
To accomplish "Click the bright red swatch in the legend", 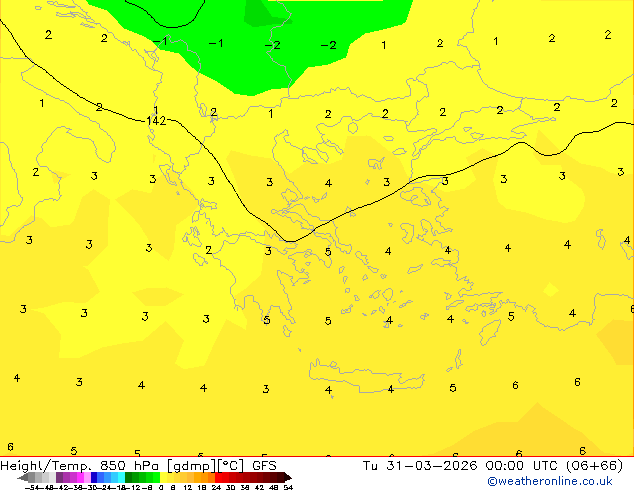I will point(218,477).
